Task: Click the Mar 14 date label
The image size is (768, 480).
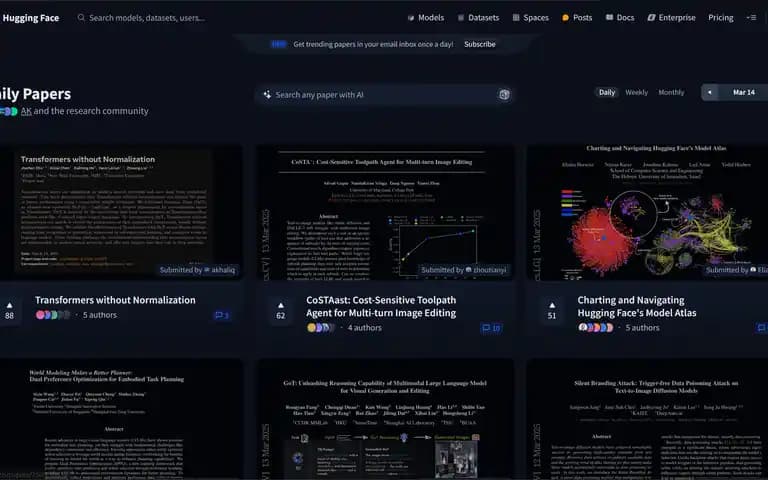Action: pos(744,92)
